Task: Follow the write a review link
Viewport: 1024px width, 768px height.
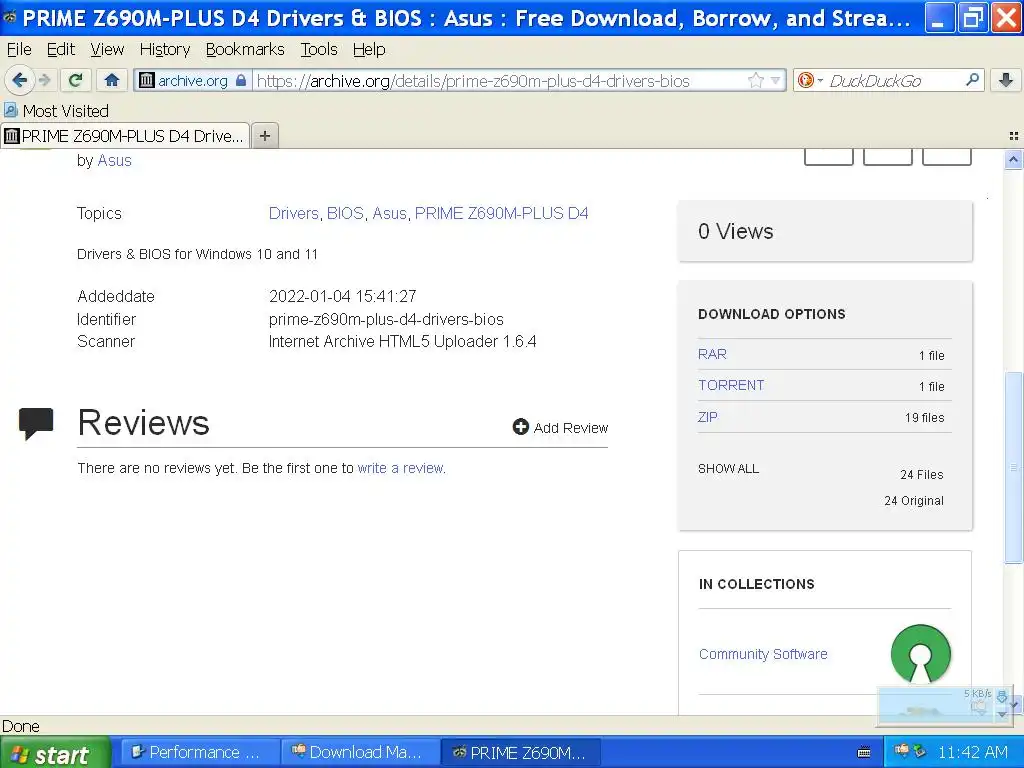Action: point(401,468)
